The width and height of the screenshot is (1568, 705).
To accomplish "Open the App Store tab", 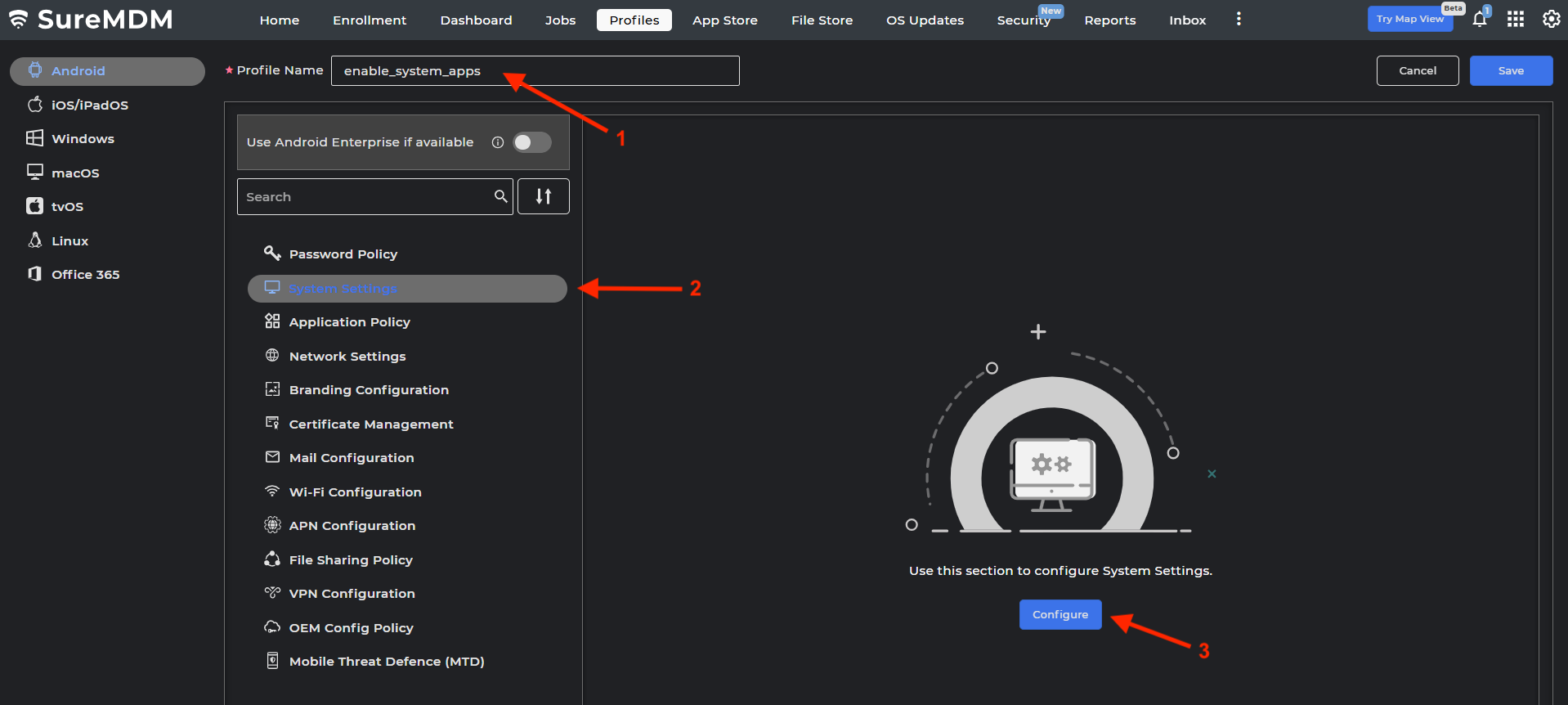I will pos(724,20).
